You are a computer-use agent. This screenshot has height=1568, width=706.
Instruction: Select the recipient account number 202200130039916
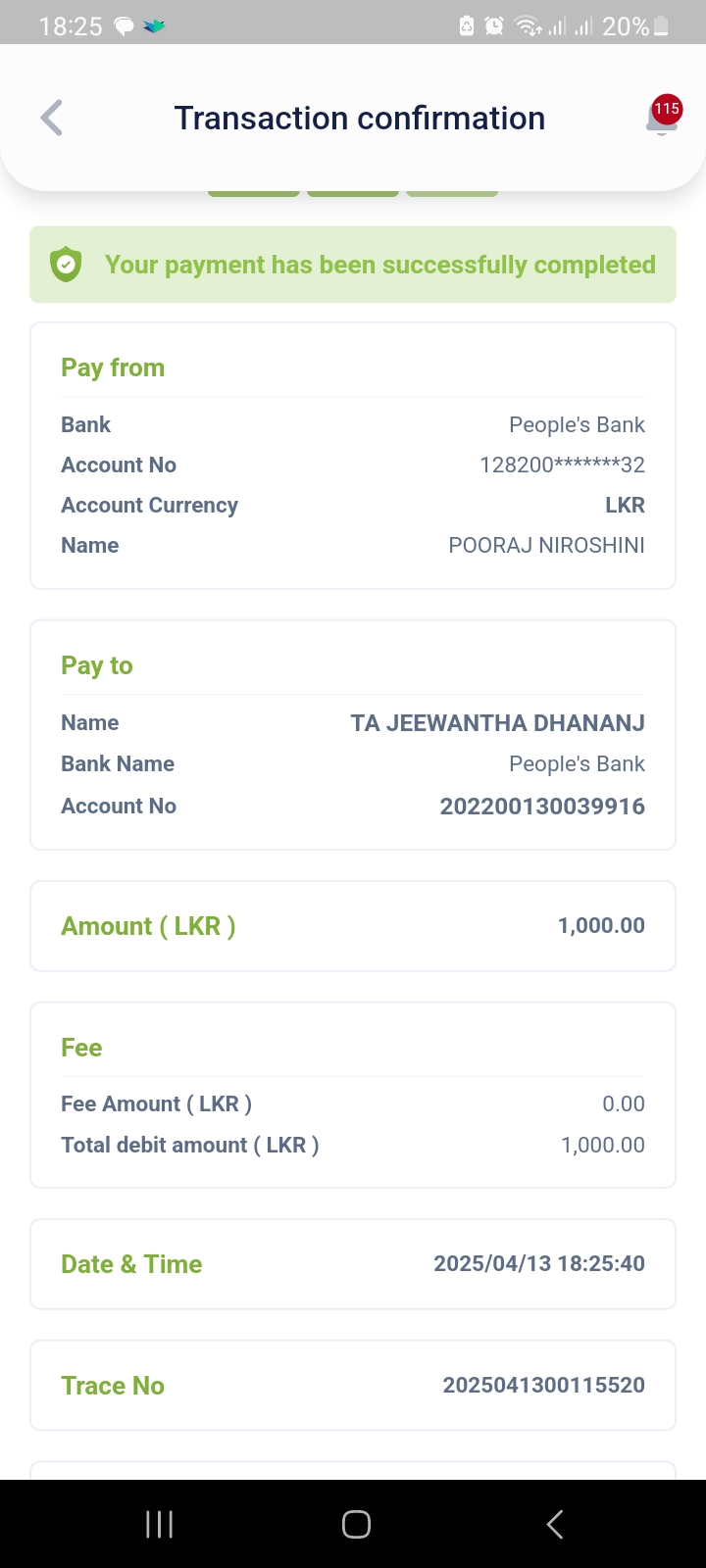pyautogui.click(x=542, y=807)
